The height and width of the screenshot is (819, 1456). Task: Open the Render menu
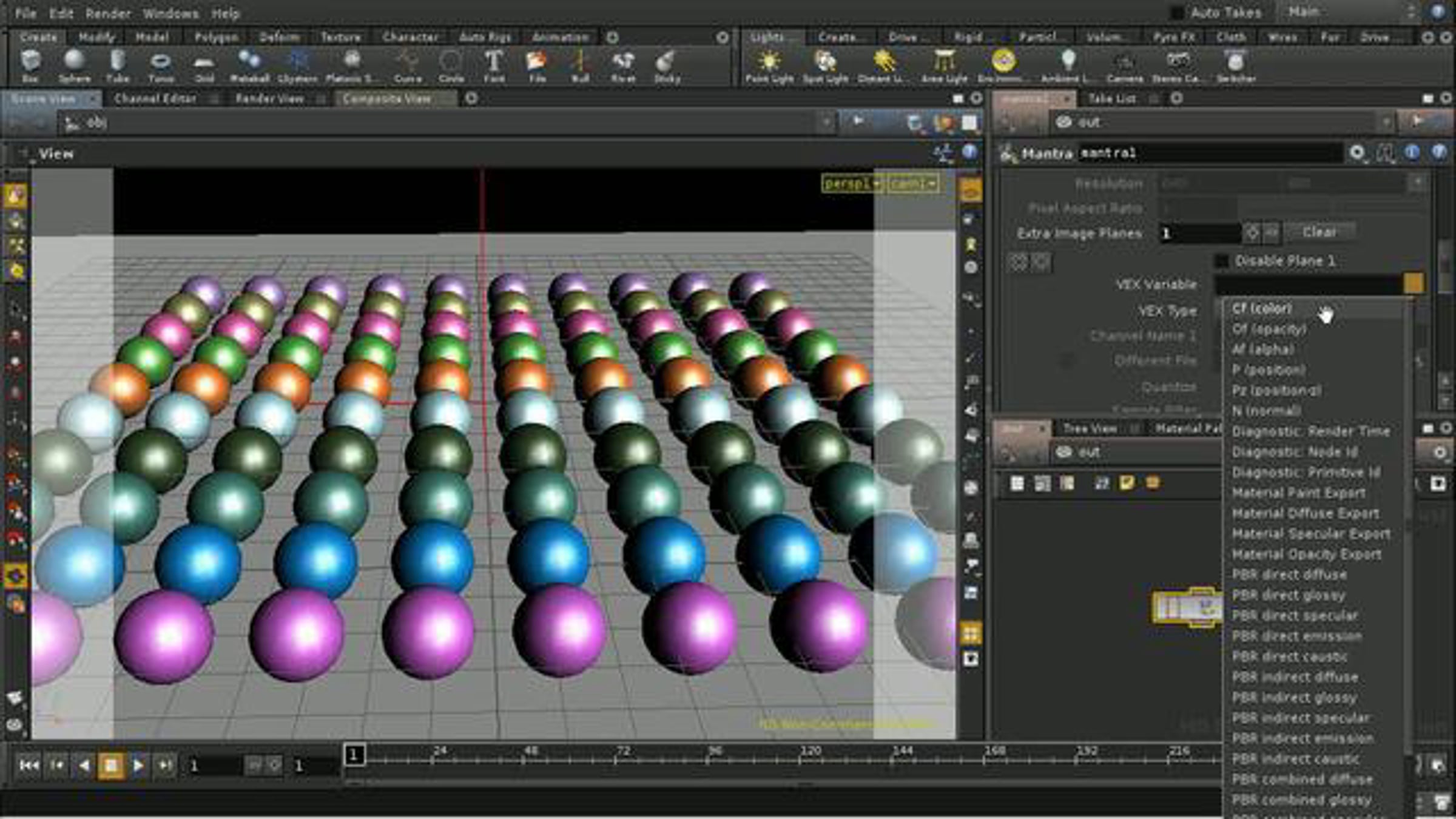coord(108,13)
